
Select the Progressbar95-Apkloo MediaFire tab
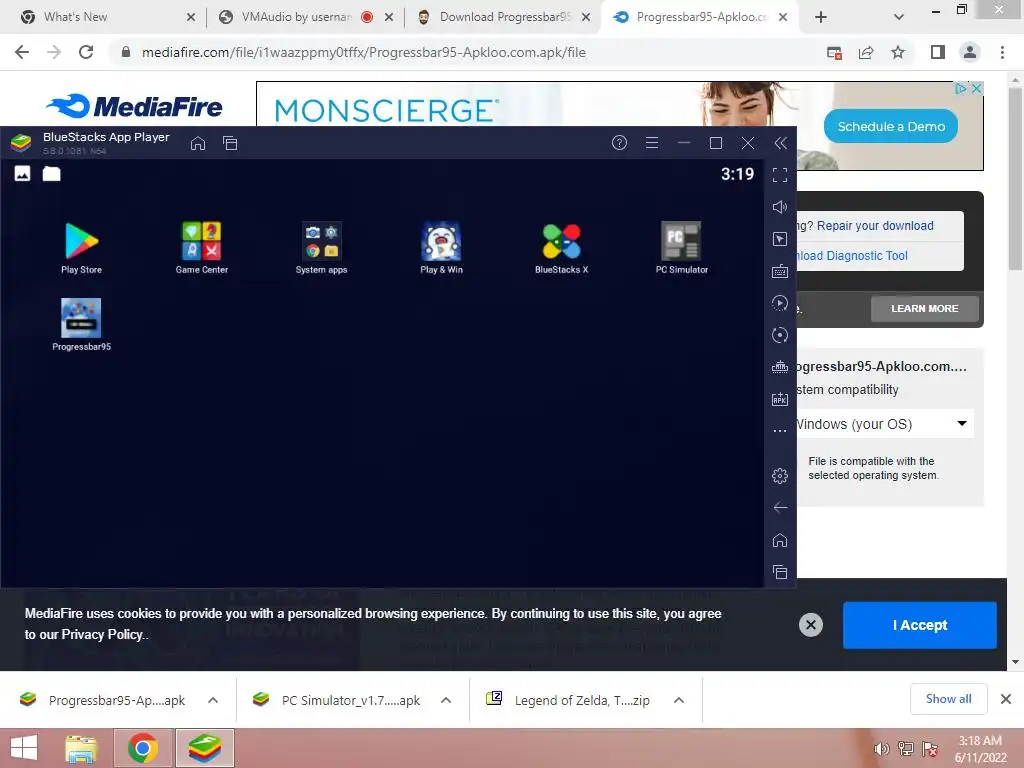pyautogui.click(x=699, y=17)
